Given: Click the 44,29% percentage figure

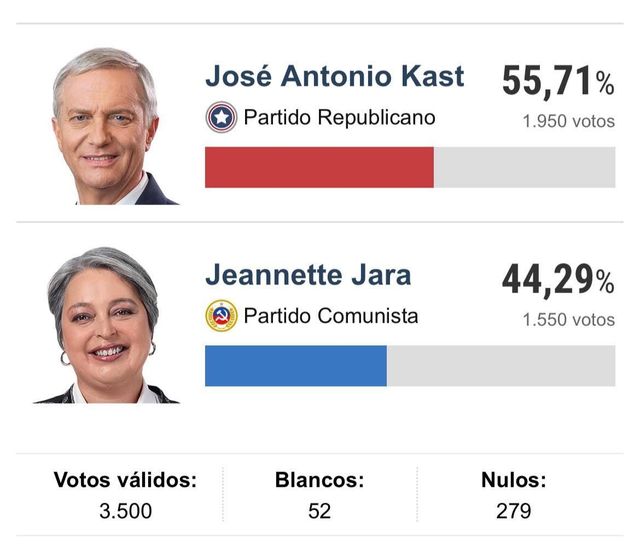Looking at the screenshot, I should (x=558, y=281).
